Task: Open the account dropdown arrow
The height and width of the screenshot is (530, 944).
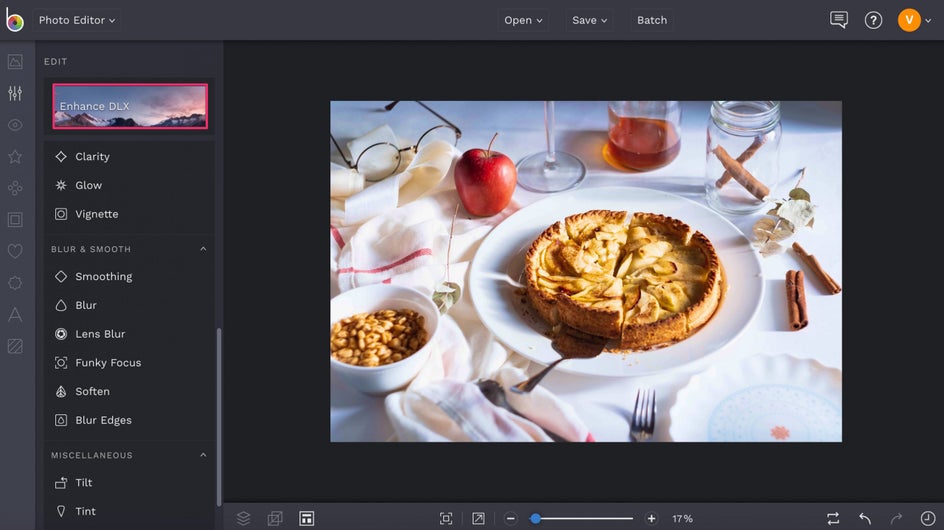Action: point(928,20)
